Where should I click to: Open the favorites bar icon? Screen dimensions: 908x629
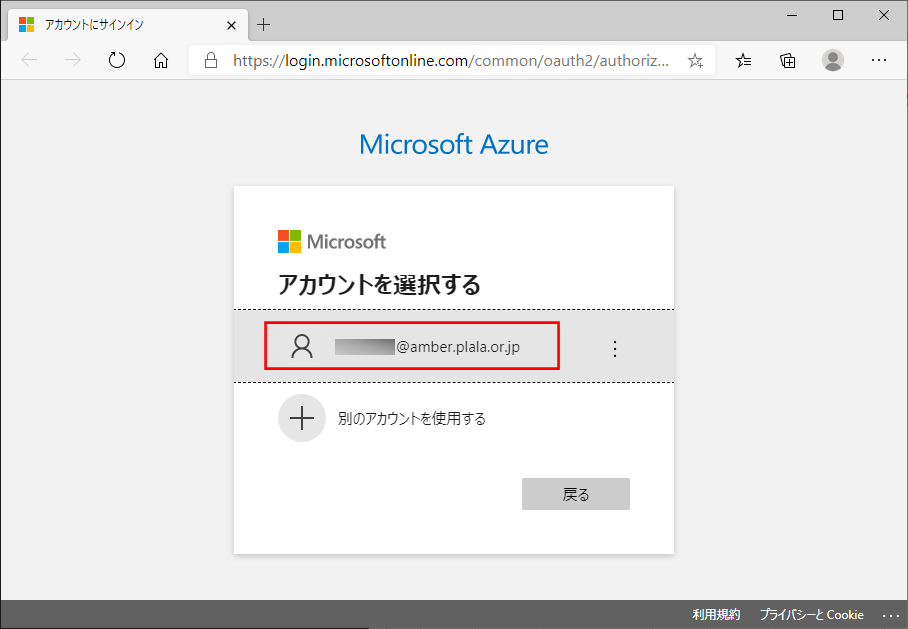742,60
